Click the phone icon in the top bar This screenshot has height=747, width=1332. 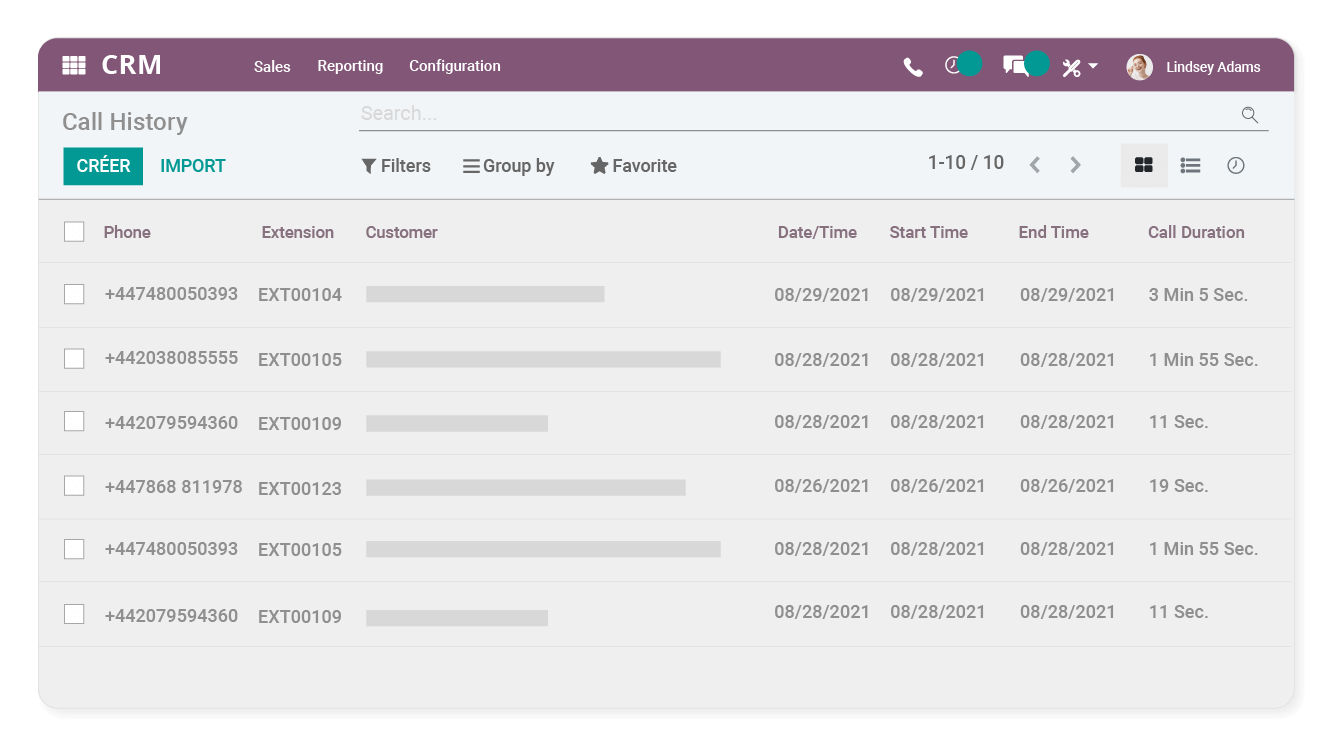coord(912,66)
